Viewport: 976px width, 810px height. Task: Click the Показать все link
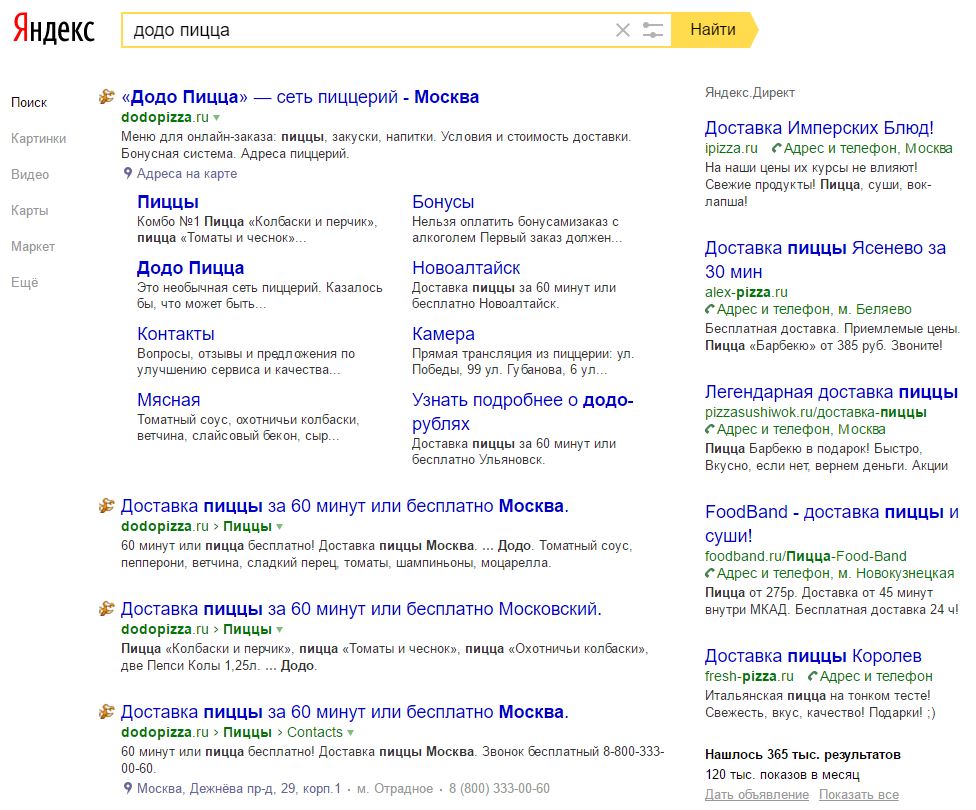(858, 795)
